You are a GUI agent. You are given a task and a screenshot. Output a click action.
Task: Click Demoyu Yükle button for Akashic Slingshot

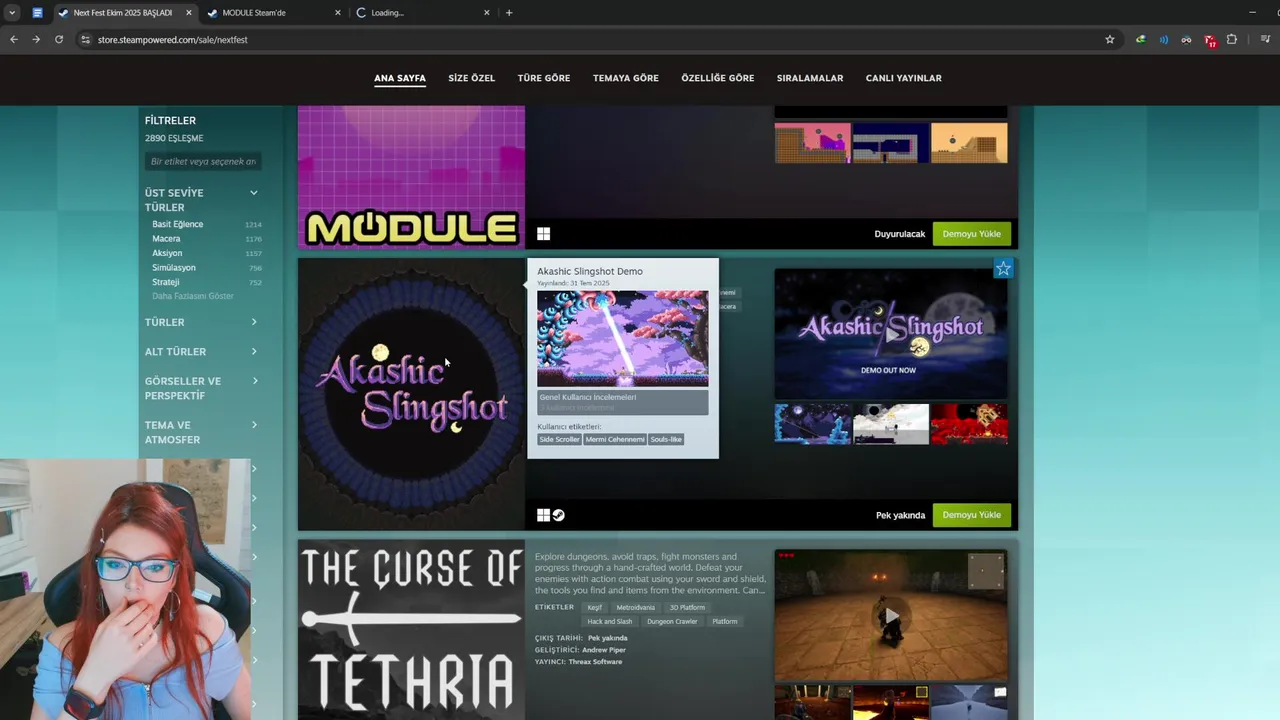click(x=971, y=515)
